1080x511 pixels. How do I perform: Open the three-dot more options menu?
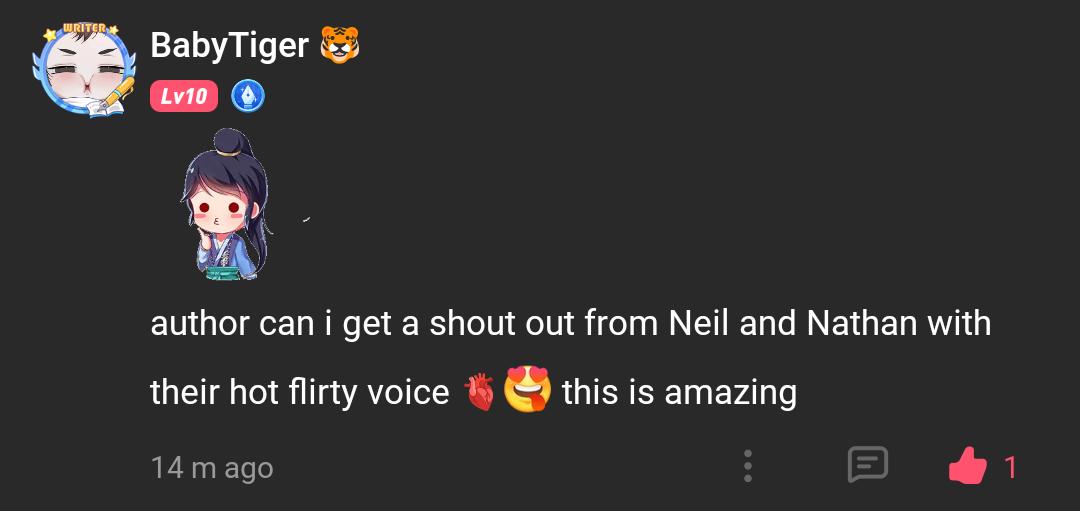(748, 466)
